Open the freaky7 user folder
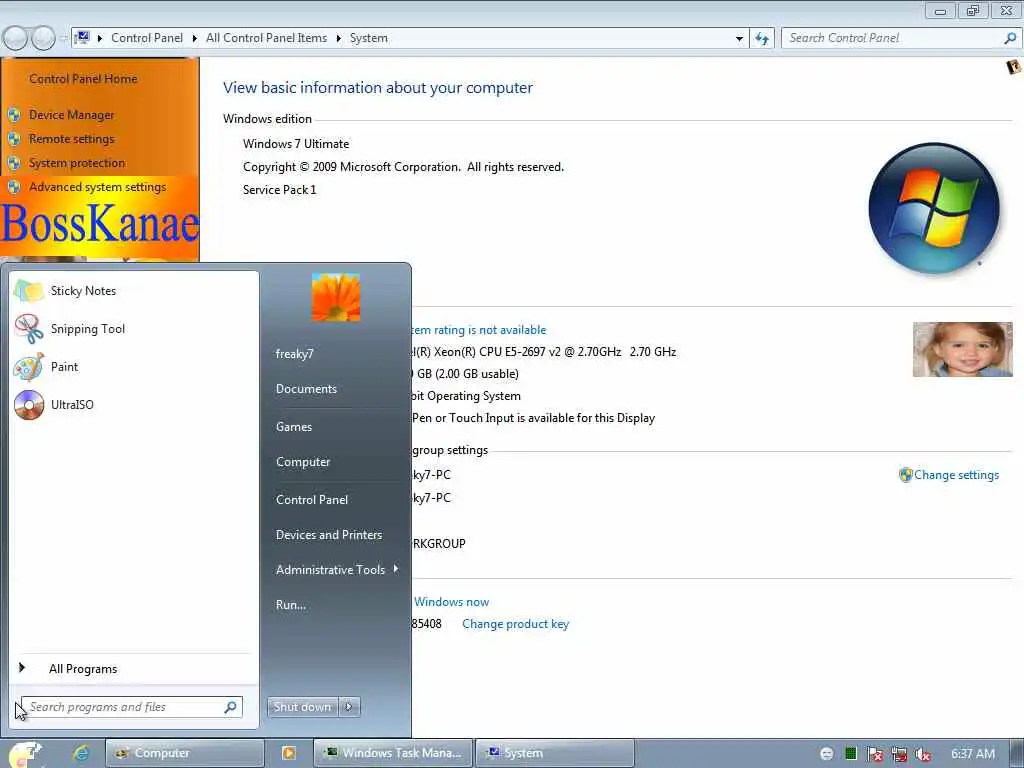Viewport: 1024px width, 768px height. tap(295, 353)
